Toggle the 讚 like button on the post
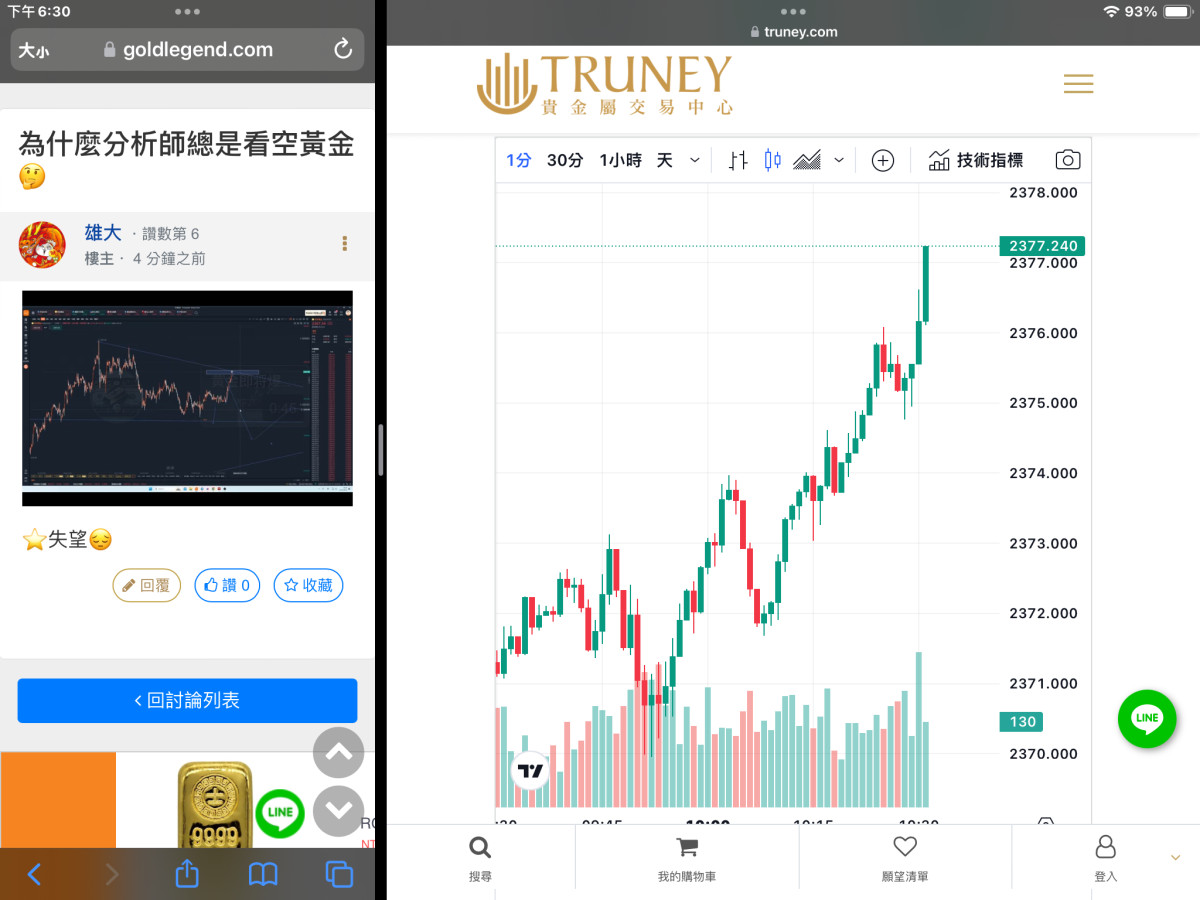 (x=227, y=586)
